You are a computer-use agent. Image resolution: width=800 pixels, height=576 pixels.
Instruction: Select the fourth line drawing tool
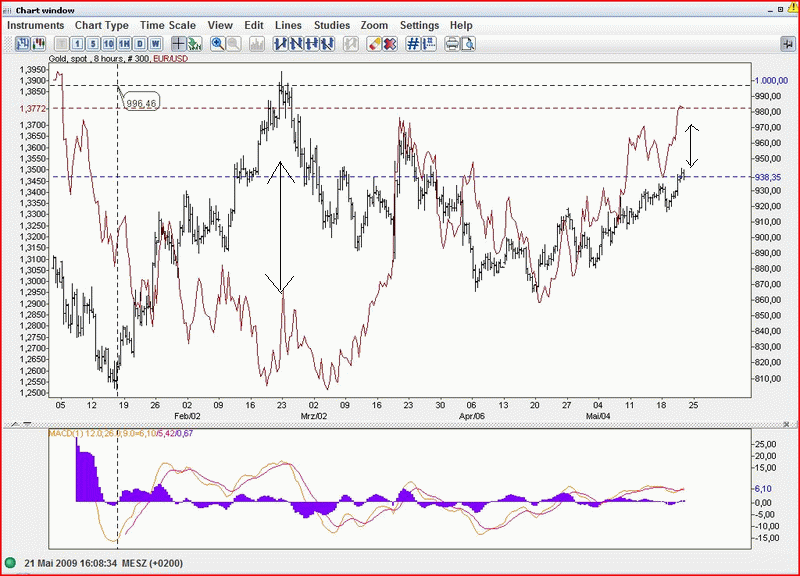(x=328, y=44)
